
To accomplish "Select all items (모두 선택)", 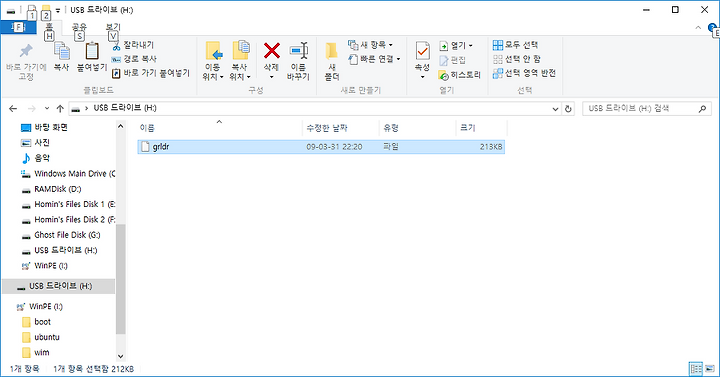I will coord(515,45).
